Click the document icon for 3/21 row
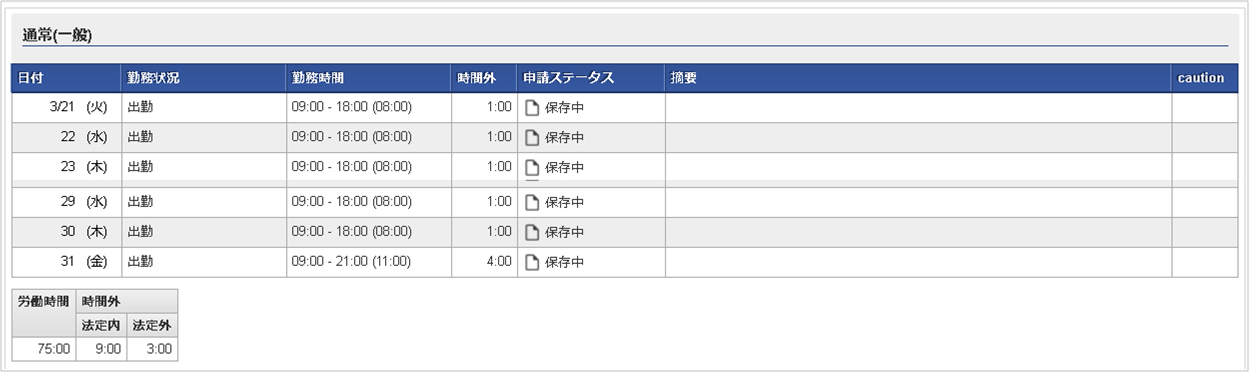This screenshot has height=372, width=1249. click(x=532, y=107)
